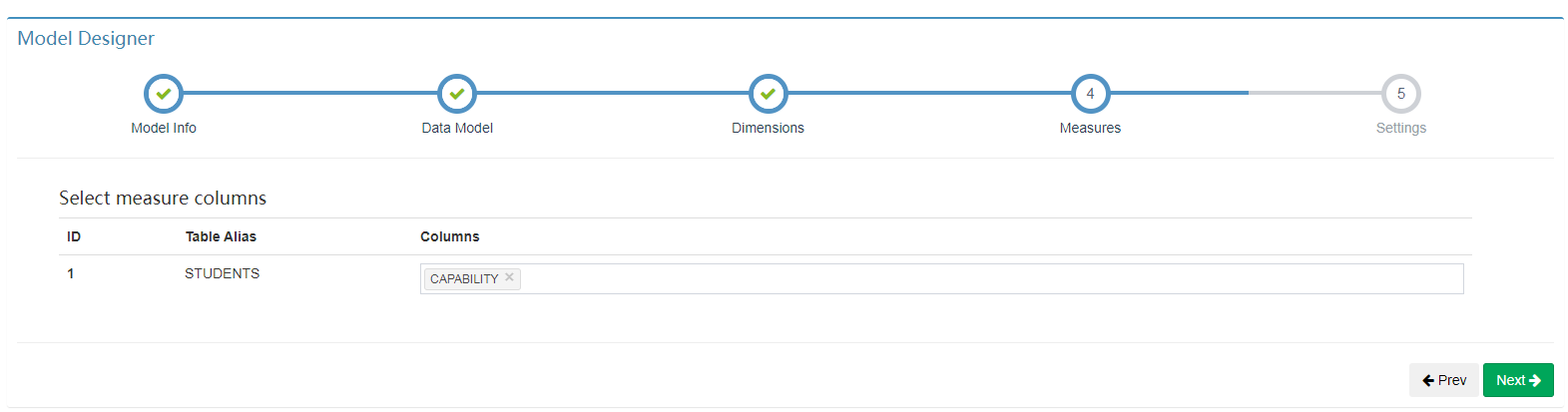Click the CAPABILITY column tag
Screen dimensions: 1568x412
(x=464, y=278)
